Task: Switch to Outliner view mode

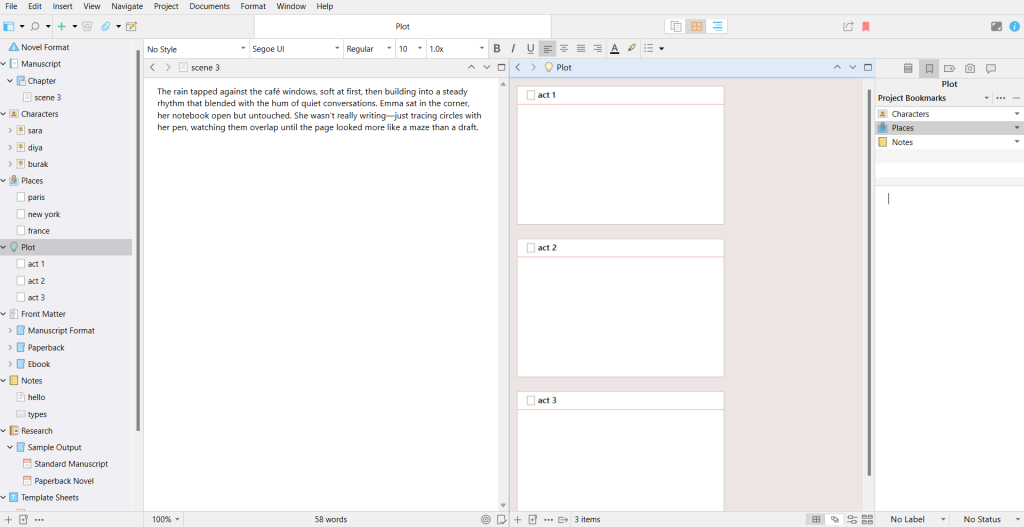Action: tap(717, 27)
